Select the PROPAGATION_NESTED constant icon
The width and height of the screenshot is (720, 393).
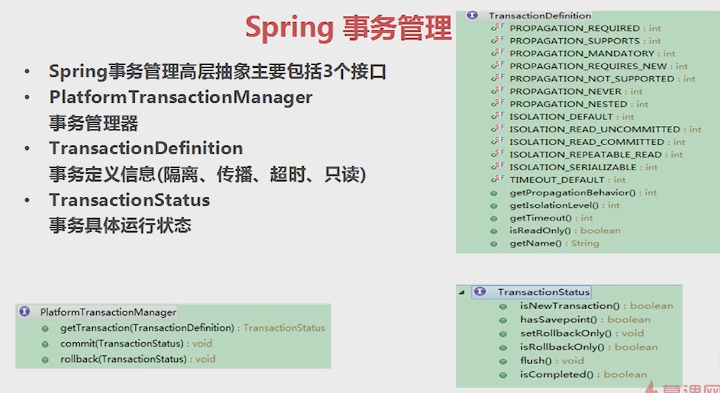coord(497,103)
